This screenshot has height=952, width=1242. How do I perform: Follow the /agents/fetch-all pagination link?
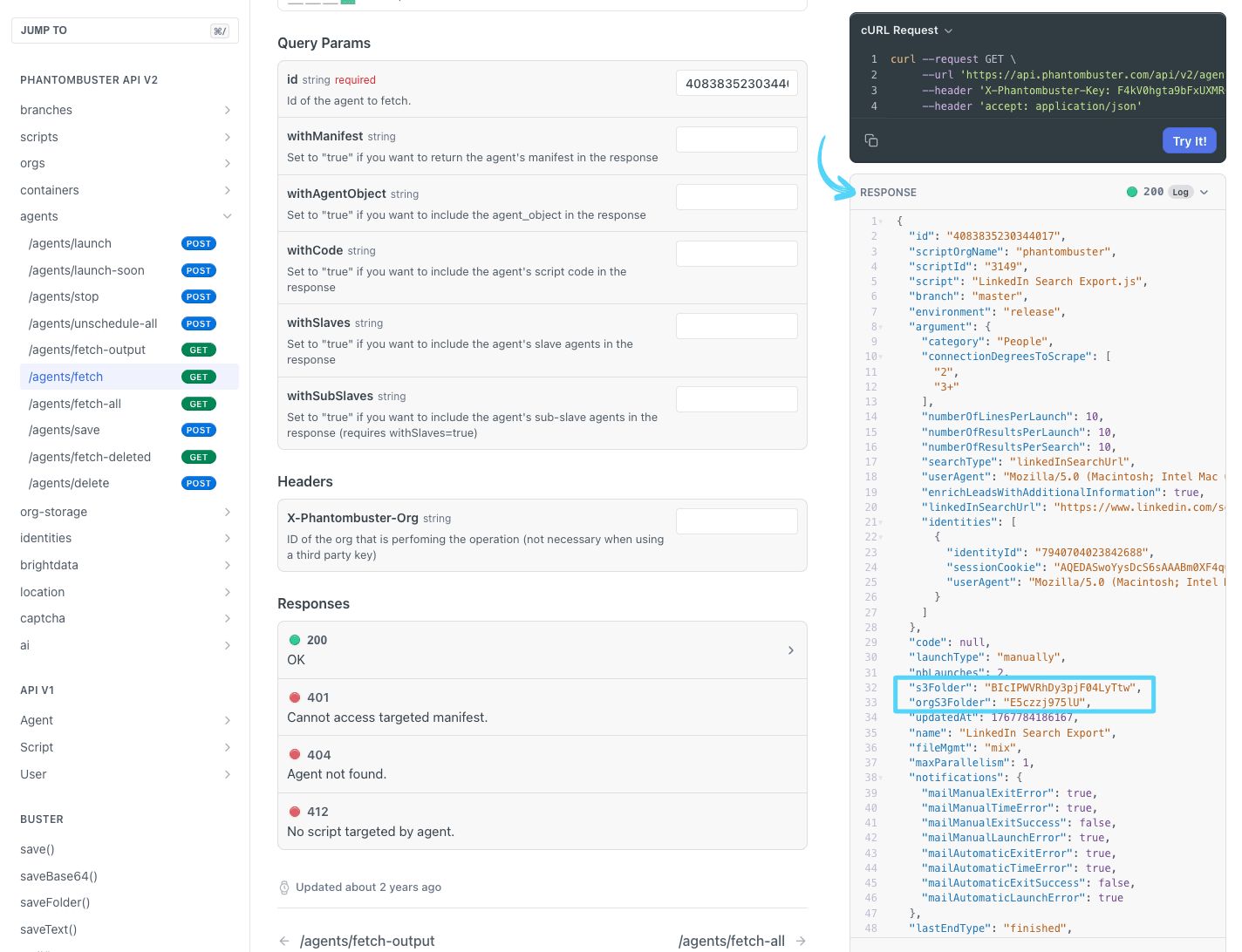731,941
